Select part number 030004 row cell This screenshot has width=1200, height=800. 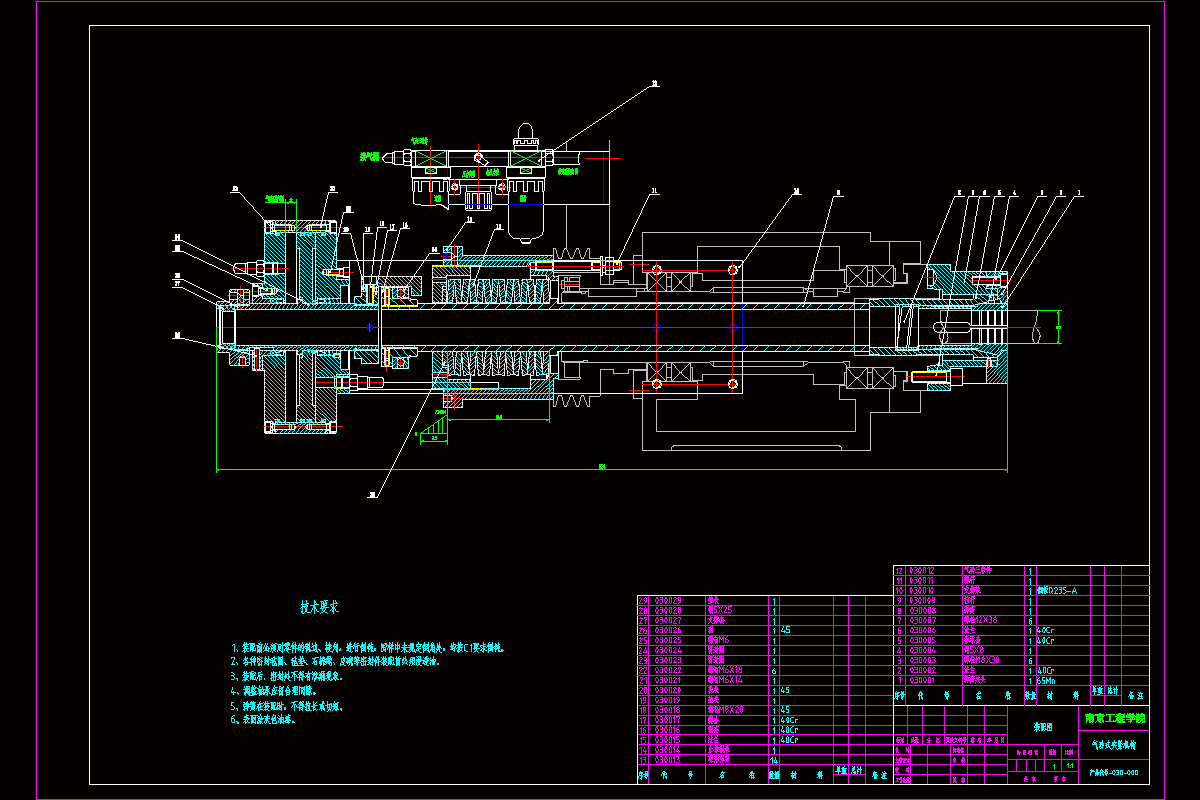pyautogui.click(x=922, y=650)
